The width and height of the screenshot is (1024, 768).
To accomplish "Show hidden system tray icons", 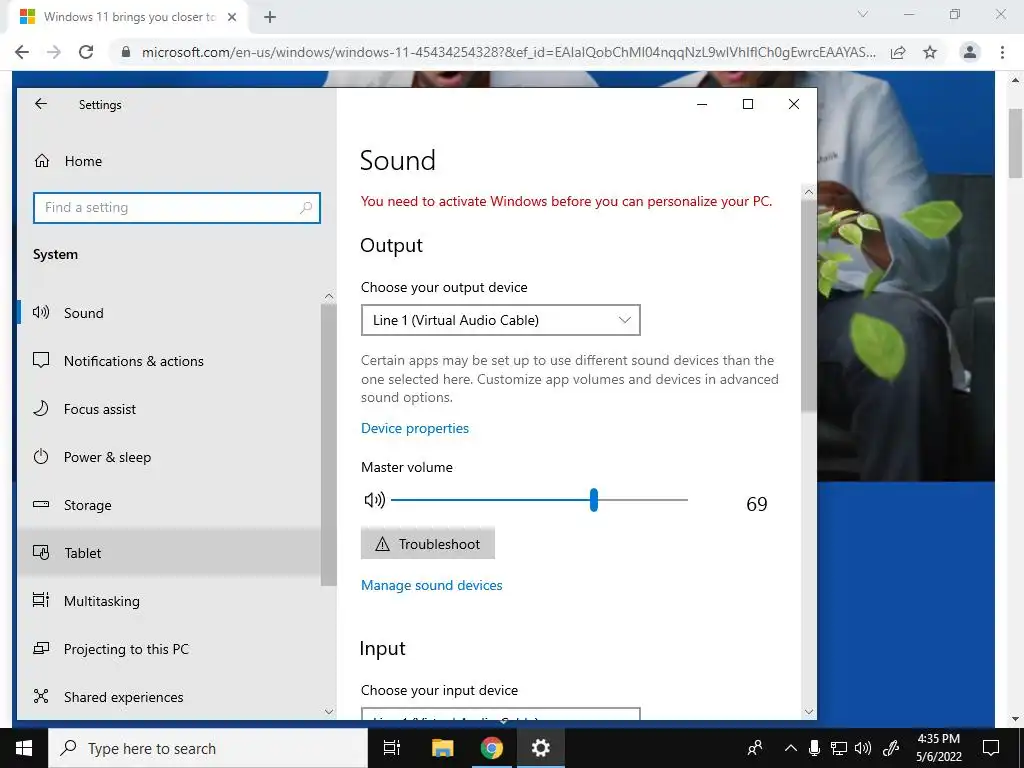I will [x=791, y=748].
